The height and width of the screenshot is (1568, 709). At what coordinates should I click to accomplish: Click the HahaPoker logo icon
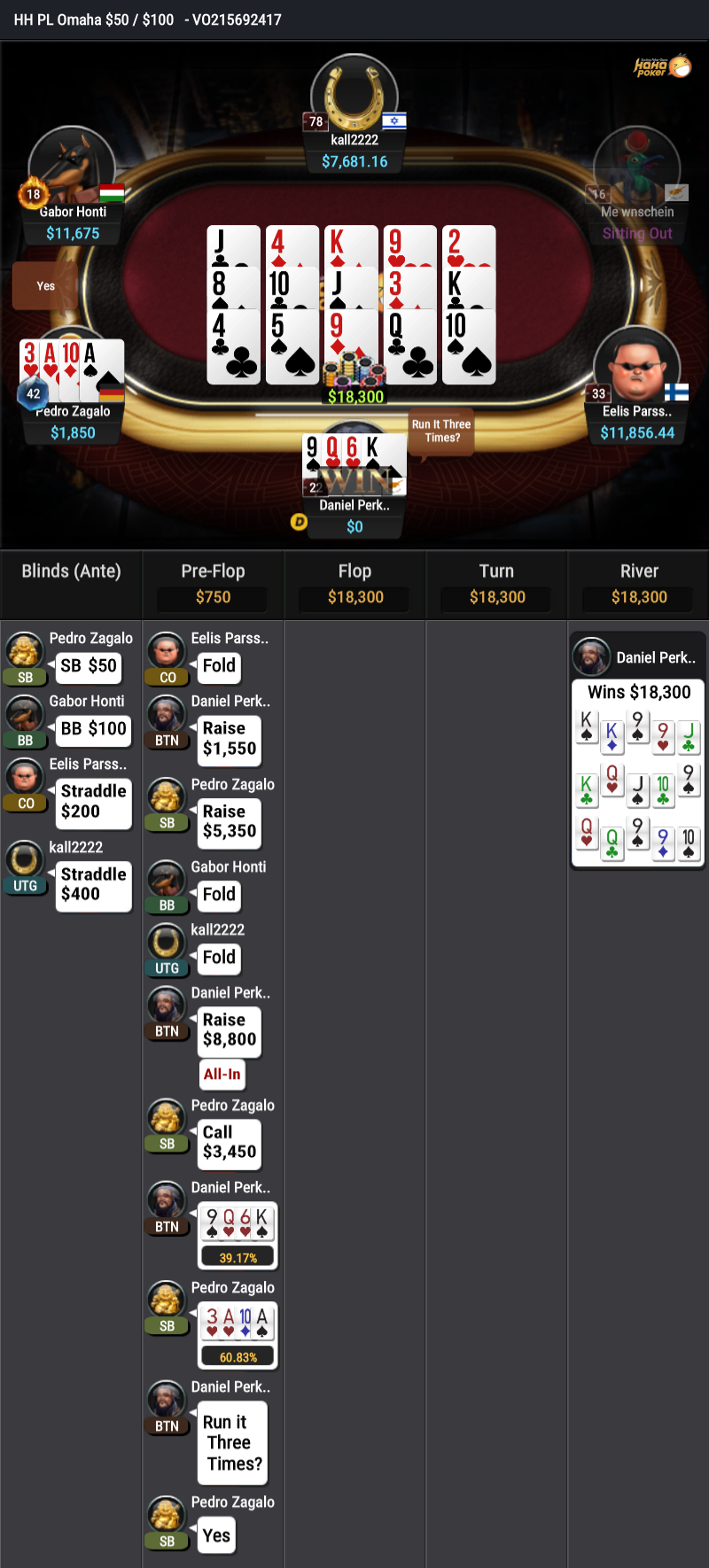[662, 66]
